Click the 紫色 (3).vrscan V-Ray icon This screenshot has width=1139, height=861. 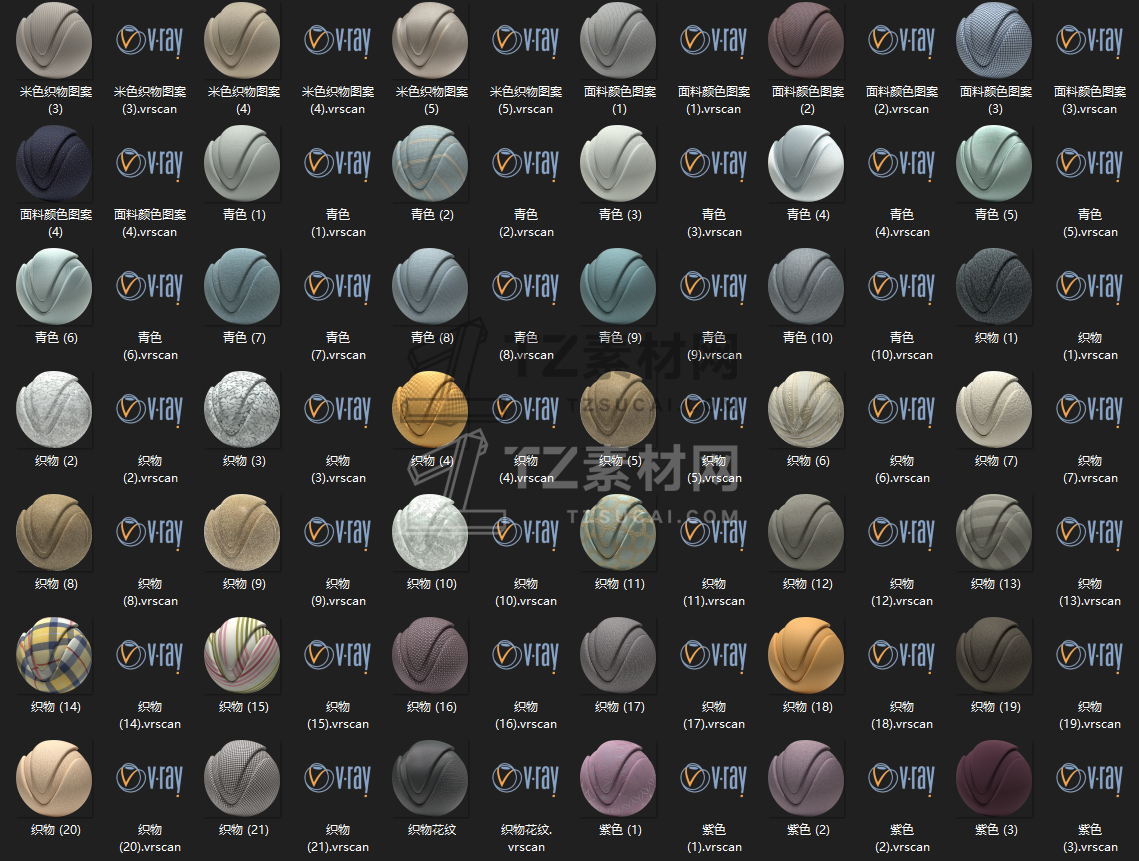click(x=1090, y=778)
